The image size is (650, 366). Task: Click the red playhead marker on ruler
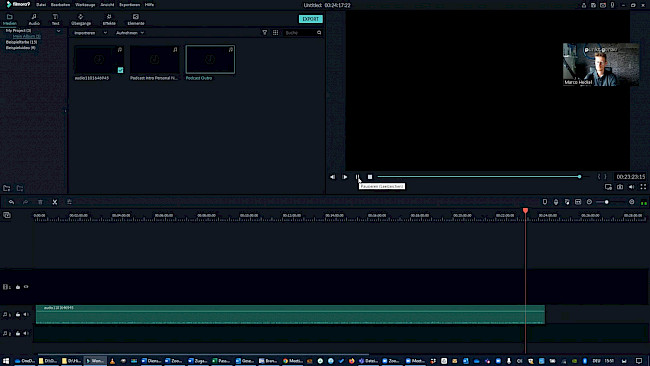(x=525, y=211)
